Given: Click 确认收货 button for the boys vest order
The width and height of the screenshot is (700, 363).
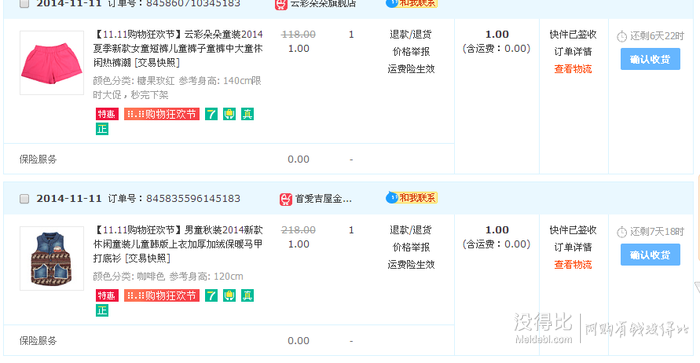Looking at the screenshot, I should (x=650, y=255).
